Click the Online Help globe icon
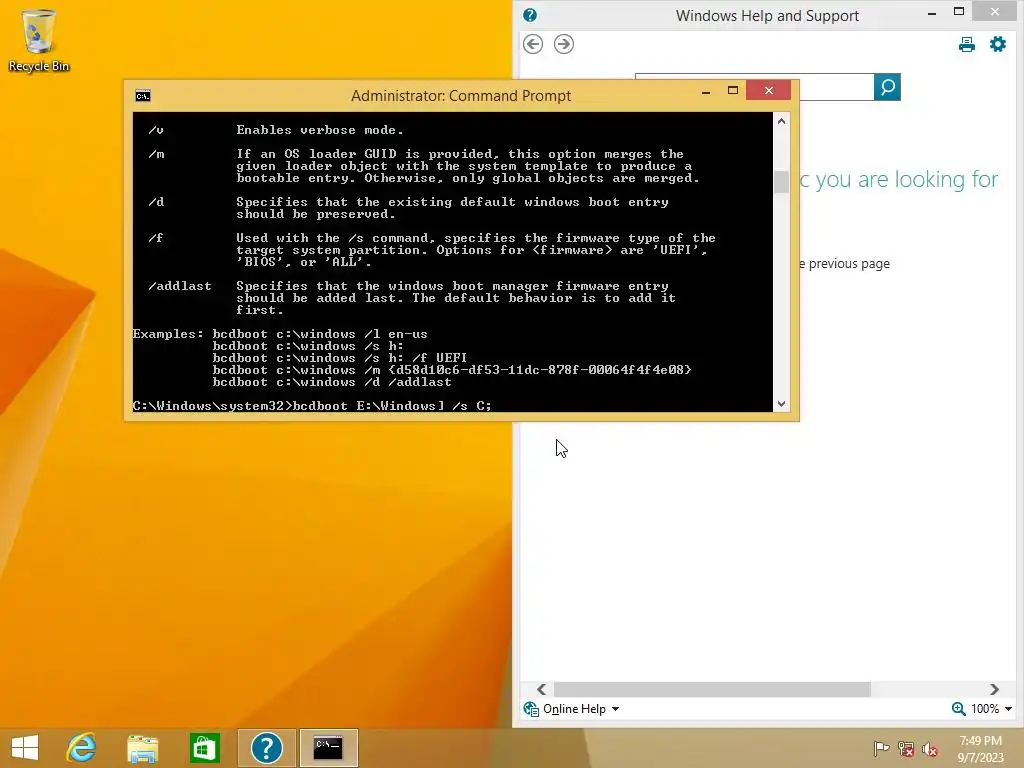 click(531, 709)
